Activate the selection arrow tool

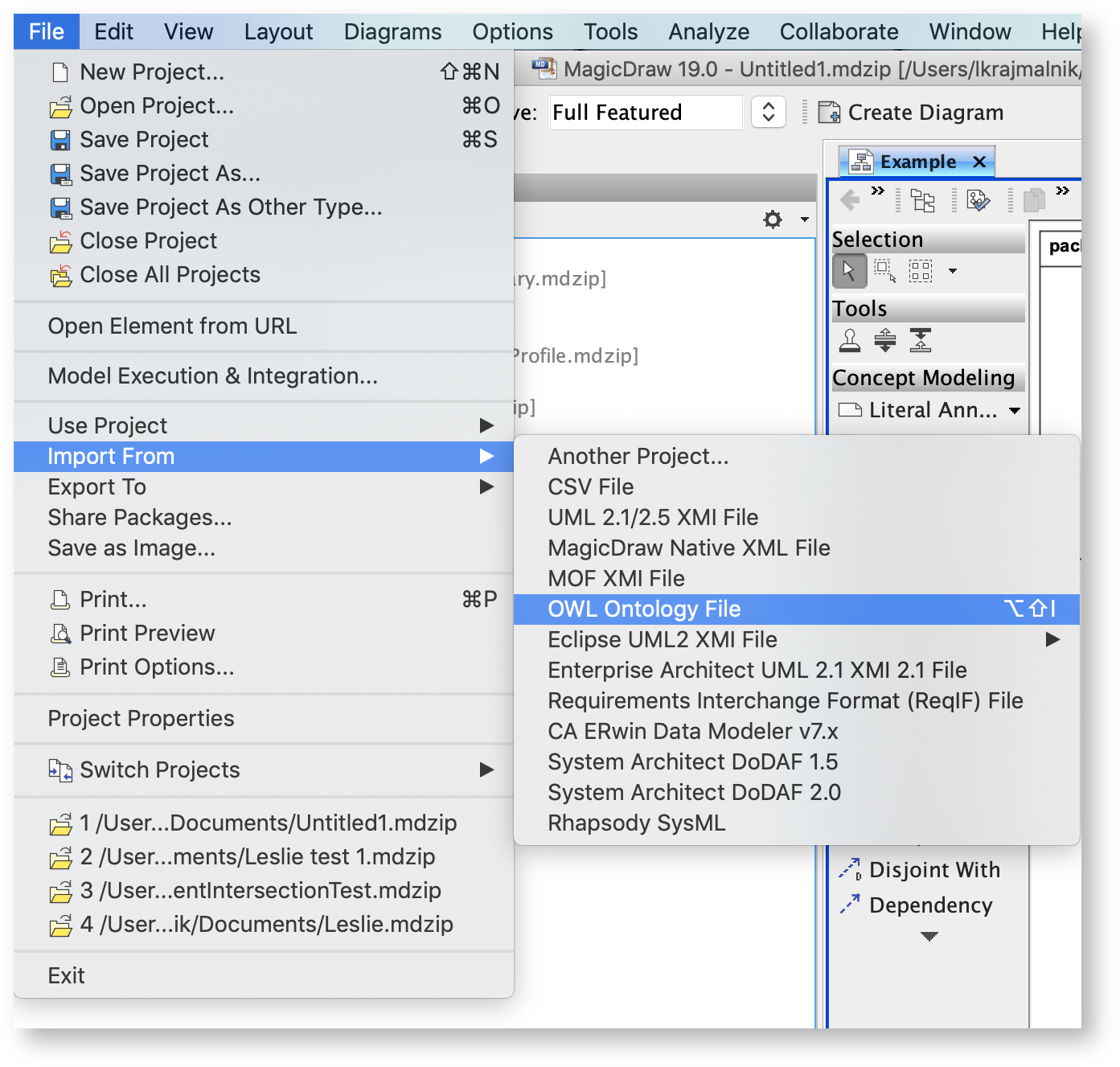click(x=850, y=271)
